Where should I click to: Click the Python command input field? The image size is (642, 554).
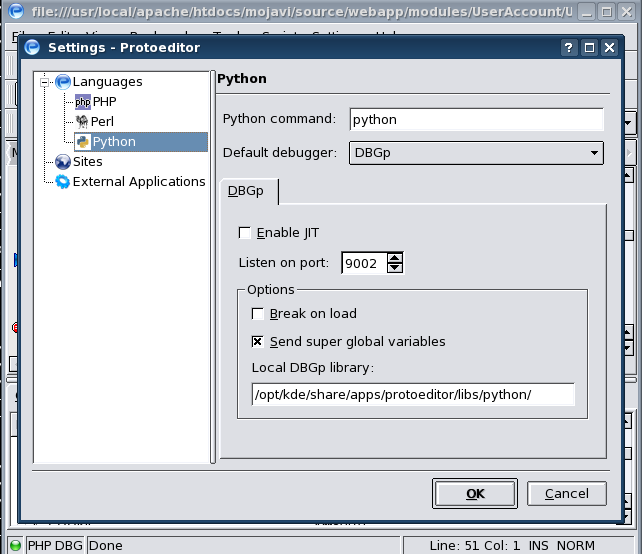[477, 120]
